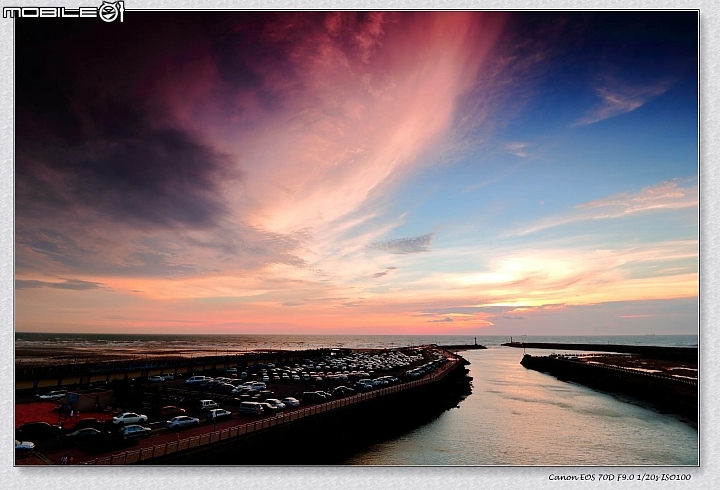Click the sunset harbor photograph

point(357,238)
